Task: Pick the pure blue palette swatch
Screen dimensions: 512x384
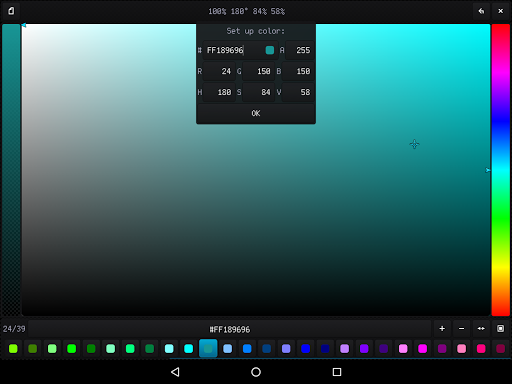Action: click(x=306, y=349)
